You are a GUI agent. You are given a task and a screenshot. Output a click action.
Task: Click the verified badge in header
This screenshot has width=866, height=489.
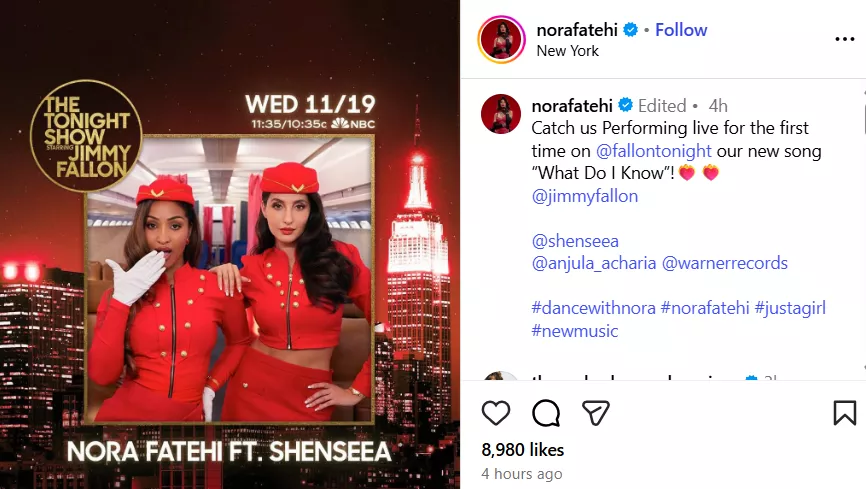(630, 30)
